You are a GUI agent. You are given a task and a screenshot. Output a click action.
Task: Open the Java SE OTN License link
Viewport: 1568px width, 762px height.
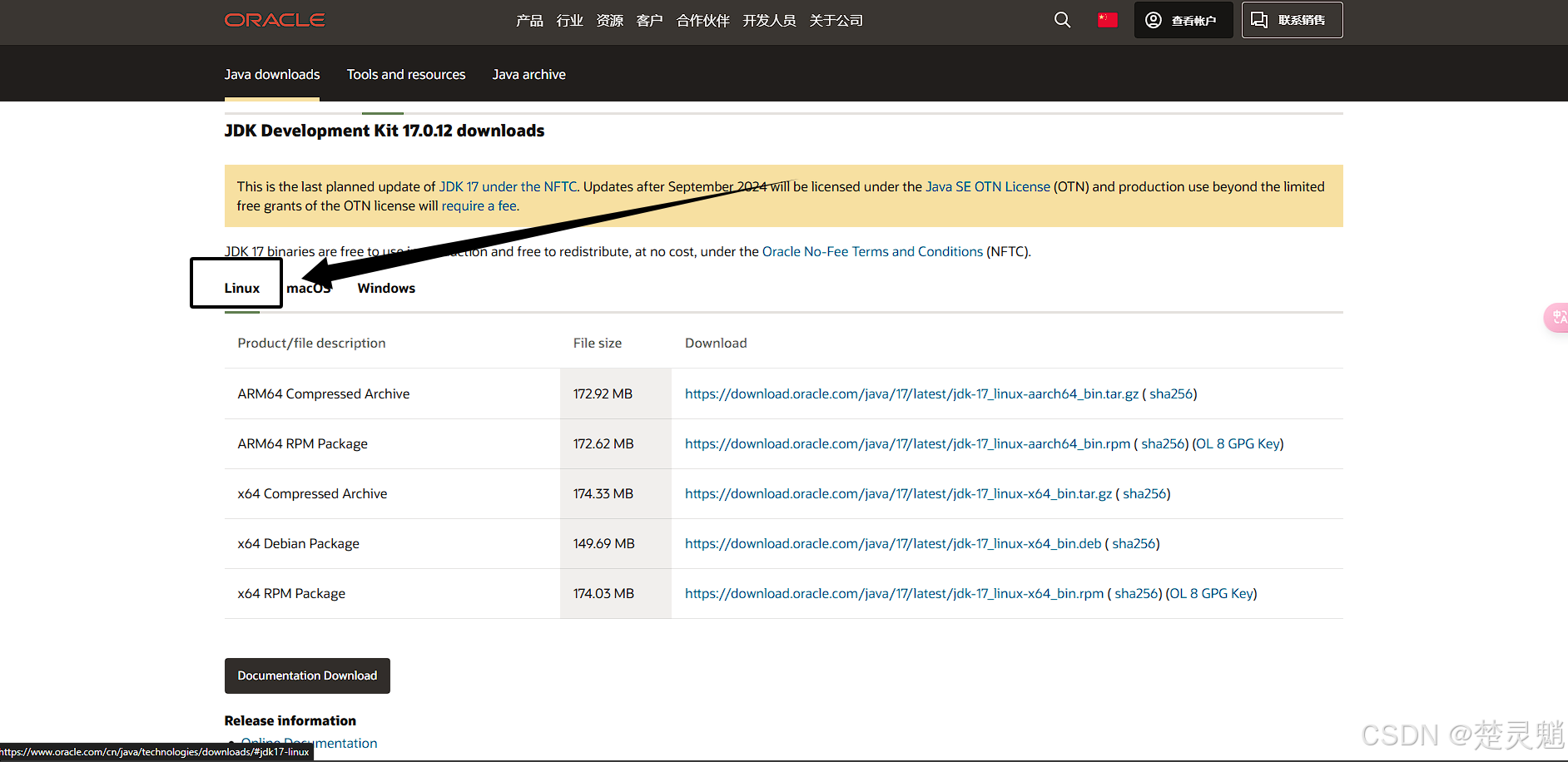coord(988,186)
